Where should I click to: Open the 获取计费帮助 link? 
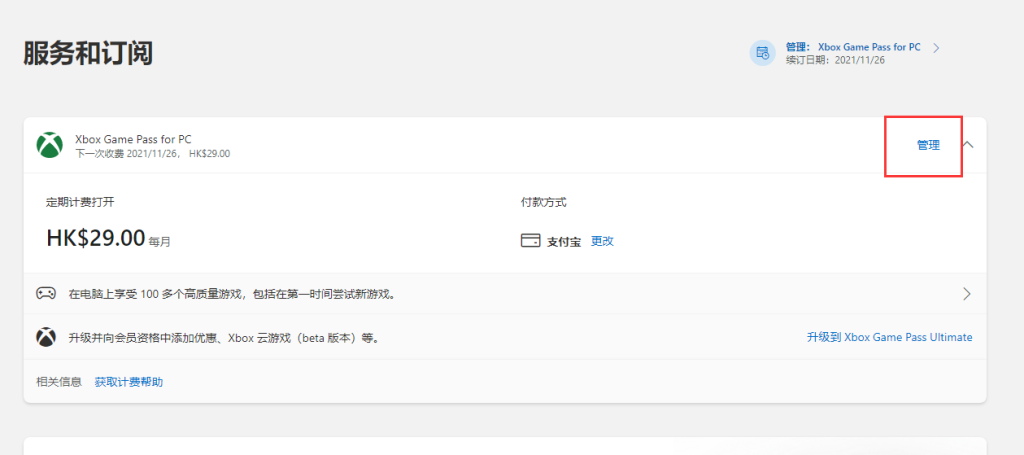129,382
